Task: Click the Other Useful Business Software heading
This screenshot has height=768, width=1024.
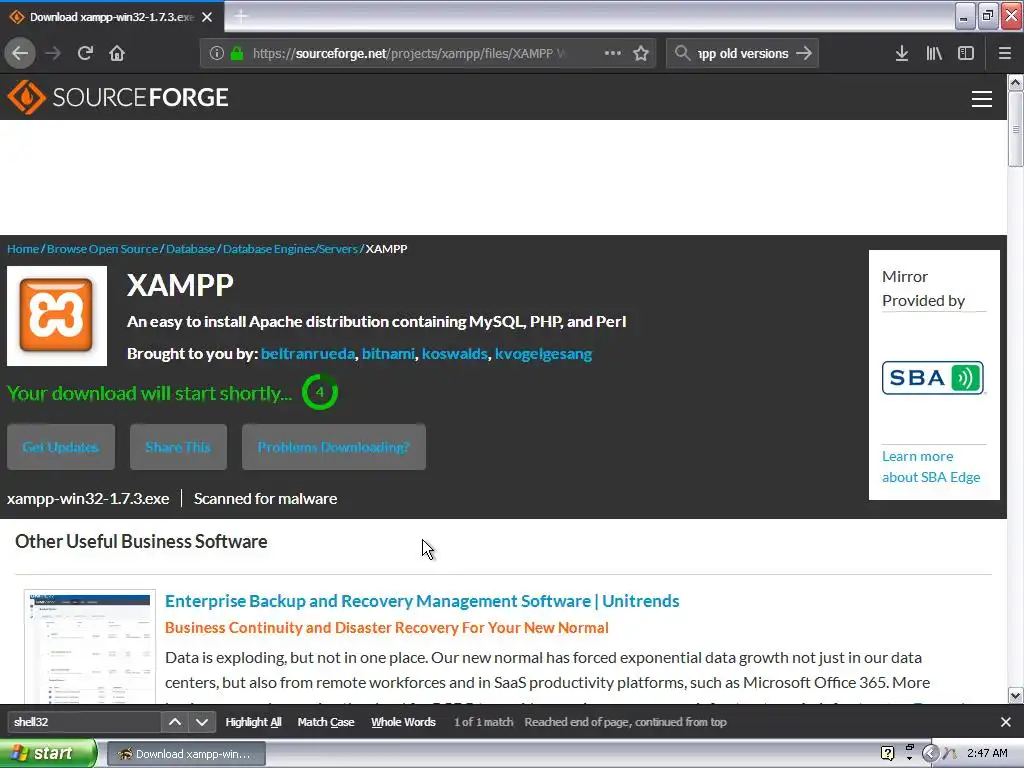Action: click(x=141, y=541)
